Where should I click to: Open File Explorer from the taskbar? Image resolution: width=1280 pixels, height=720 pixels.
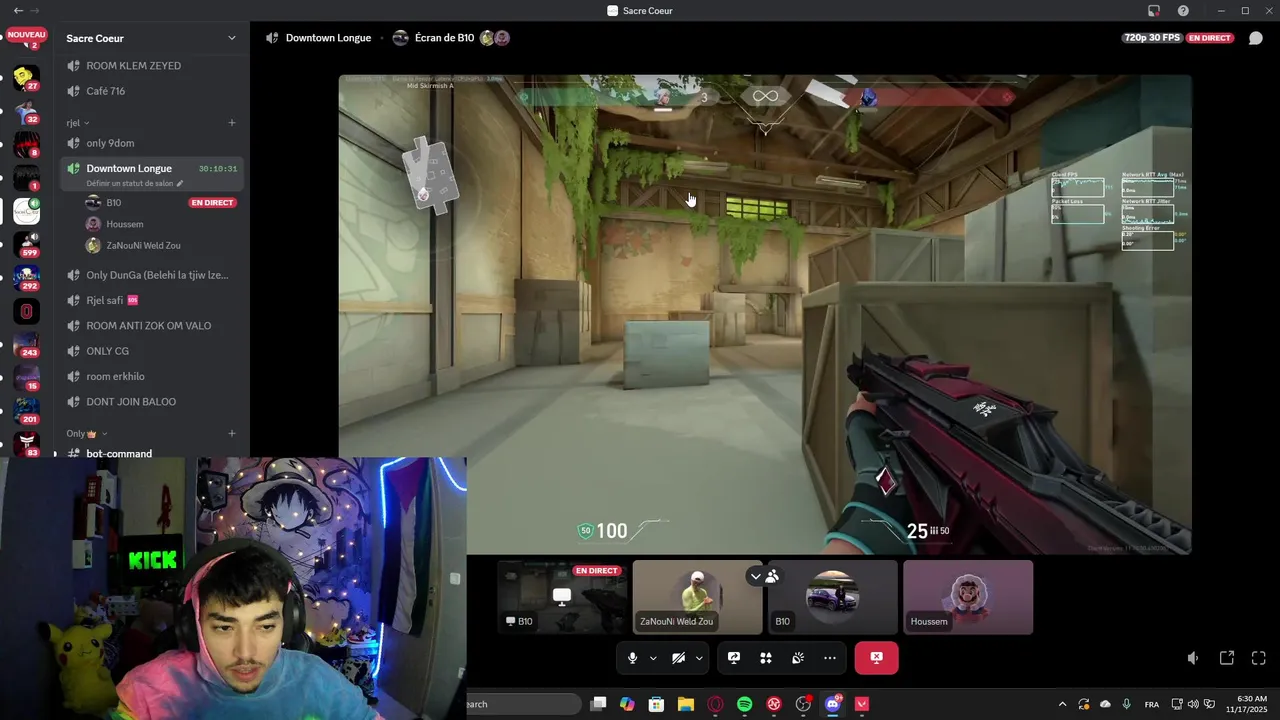tap(686, 704)
